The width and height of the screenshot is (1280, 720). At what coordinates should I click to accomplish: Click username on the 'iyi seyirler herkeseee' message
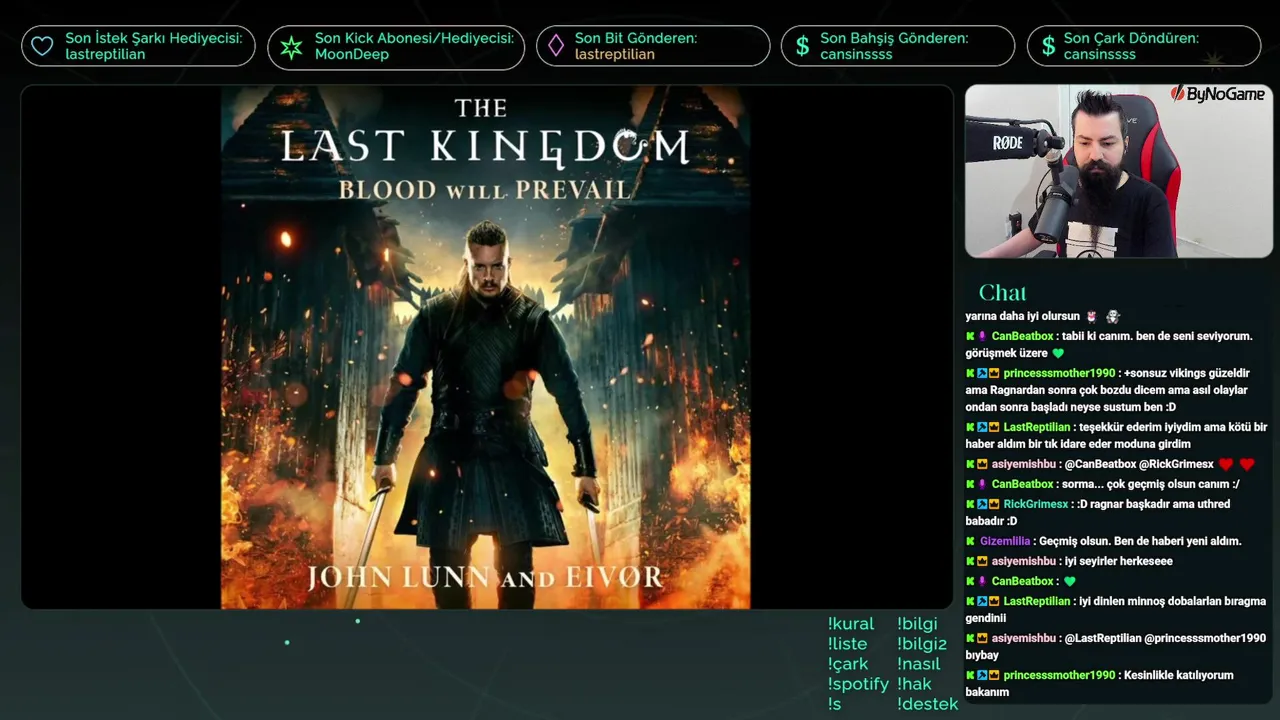(1023, 561)
